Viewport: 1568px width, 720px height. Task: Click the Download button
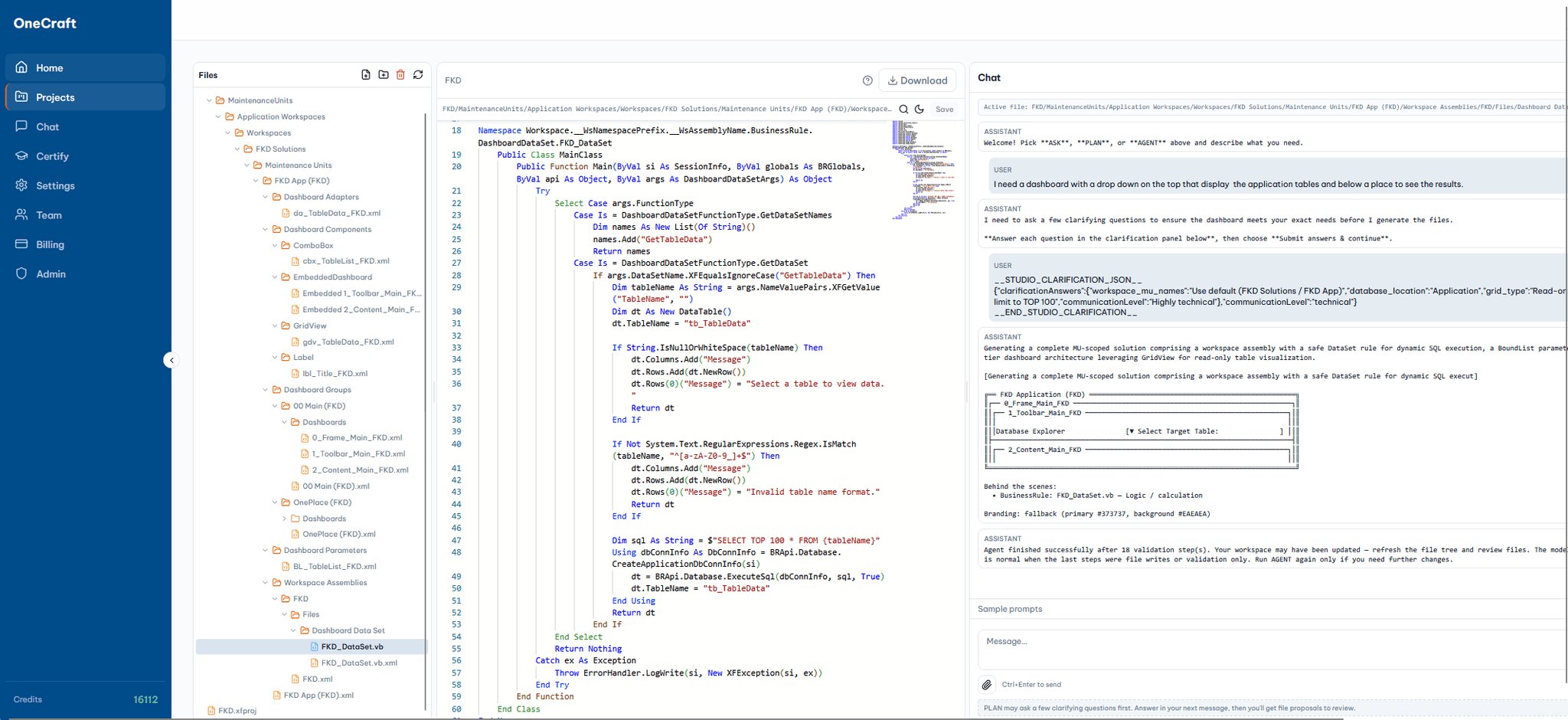917,80
